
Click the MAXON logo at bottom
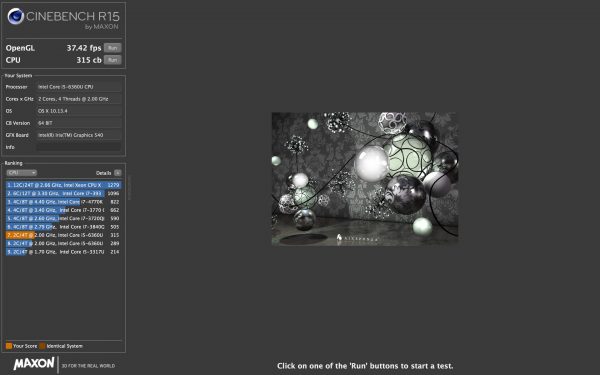tap(34, 364)
